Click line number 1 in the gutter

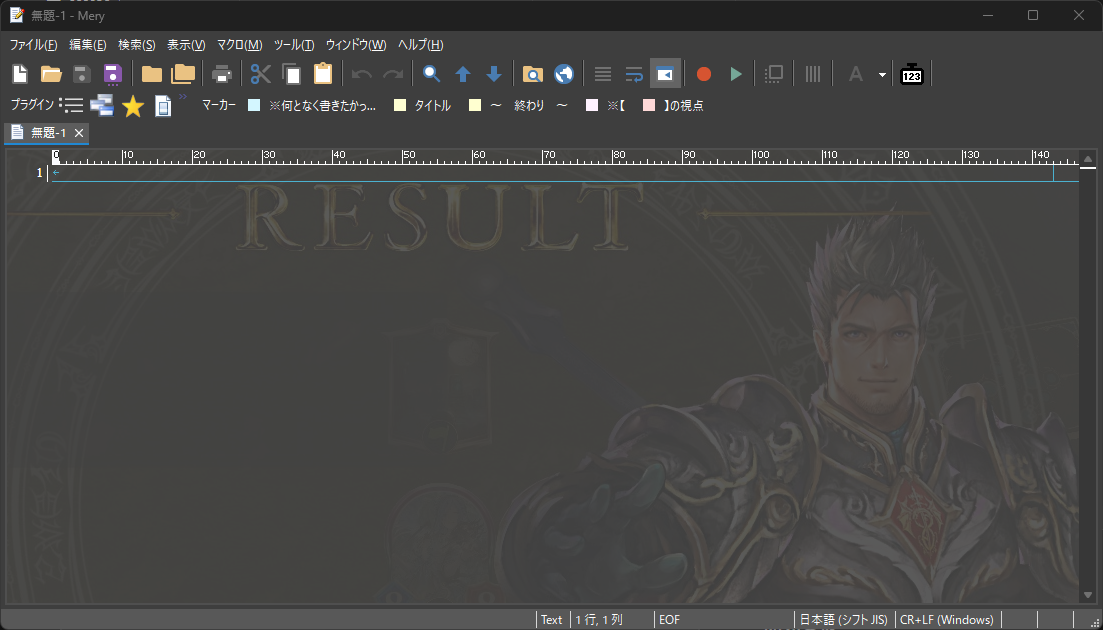pyautogui.click(x=39, y=173)
